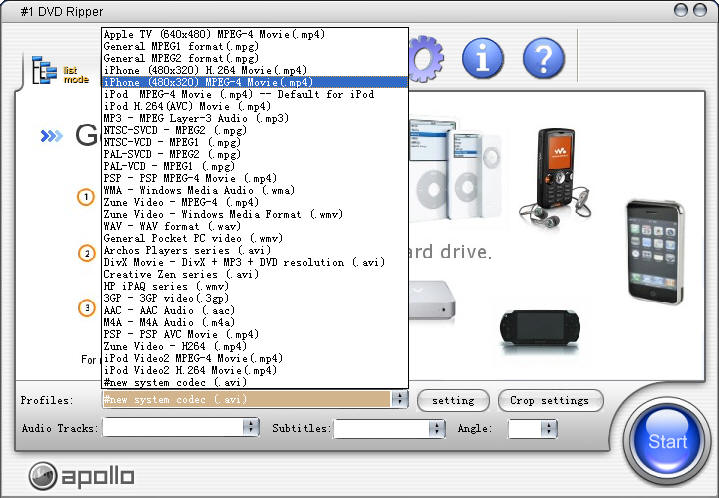Click the PSP device image
The image size is (719, 498).
pos(540,328)
